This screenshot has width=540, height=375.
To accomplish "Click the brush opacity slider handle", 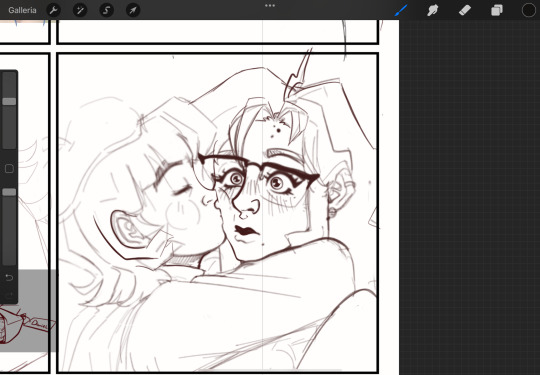I will 9,192.
